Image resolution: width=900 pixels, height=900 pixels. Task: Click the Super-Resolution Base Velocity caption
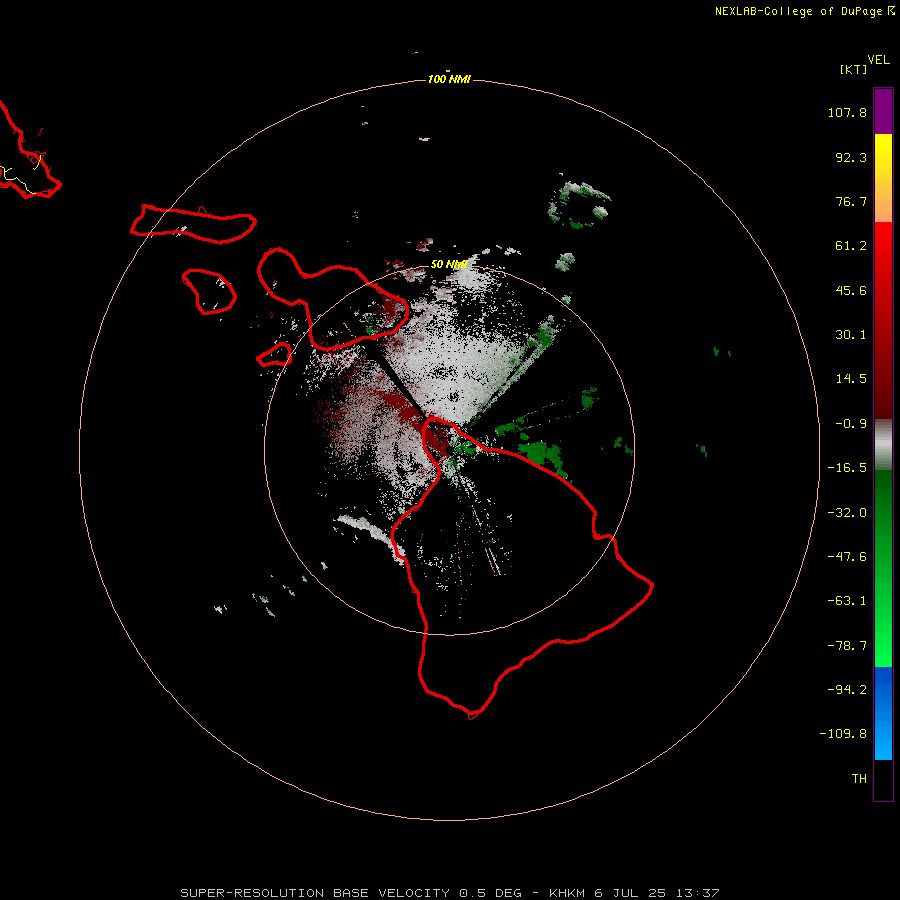coord(449,893)
